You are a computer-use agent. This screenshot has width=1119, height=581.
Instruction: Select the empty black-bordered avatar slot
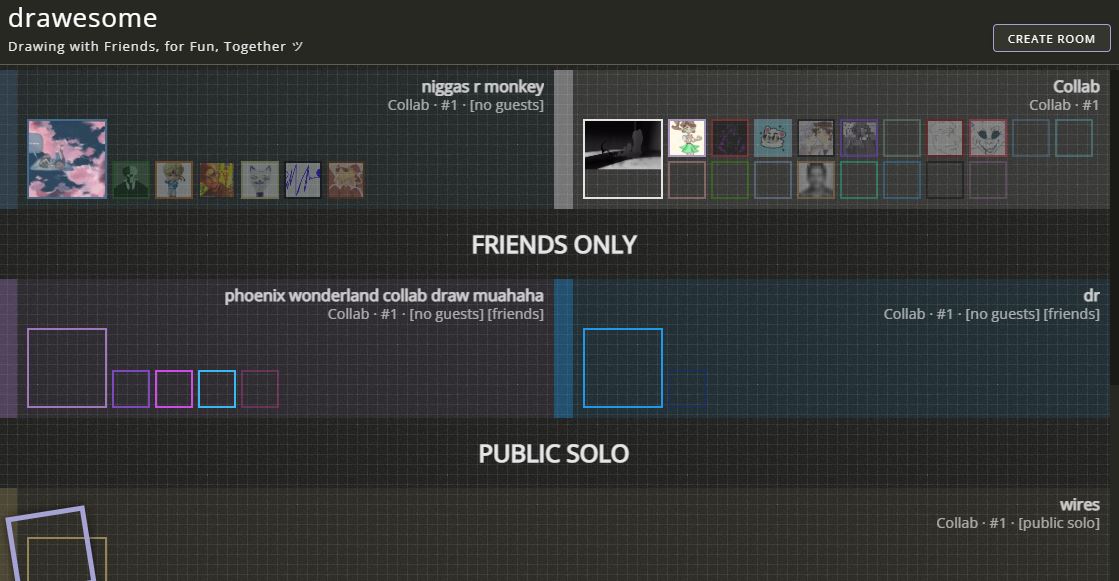point(945,179)
